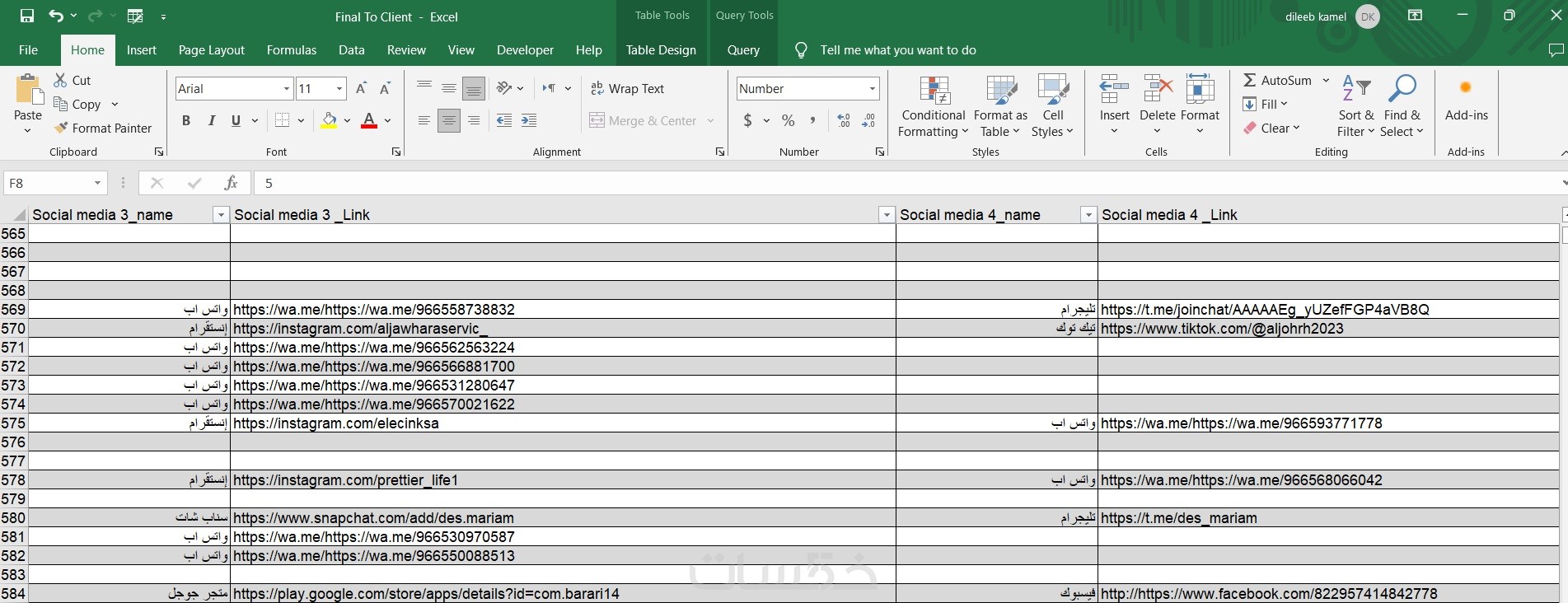This screenshot has height=603, width=1568.
Task: Toggle Center horizontal alignment
Action: pos(449,120)
